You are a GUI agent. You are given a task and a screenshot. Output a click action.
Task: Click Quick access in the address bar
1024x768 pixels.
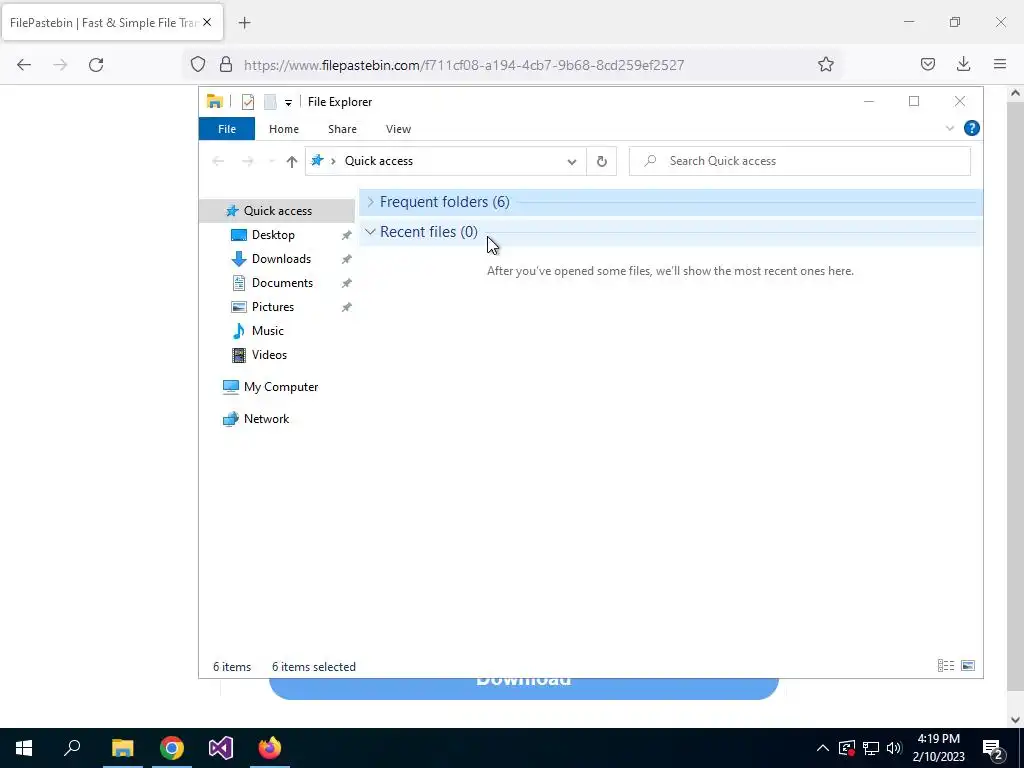coord(379,161)
